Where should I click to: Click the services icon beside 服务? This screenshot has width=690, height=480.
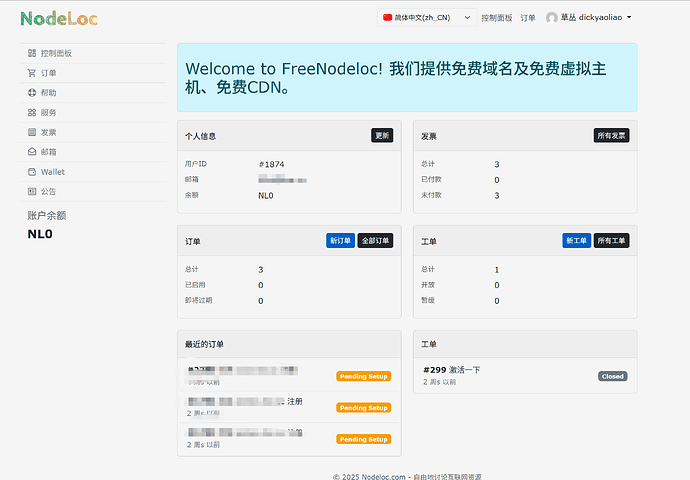pyautogui.click(x=32, y=113)
